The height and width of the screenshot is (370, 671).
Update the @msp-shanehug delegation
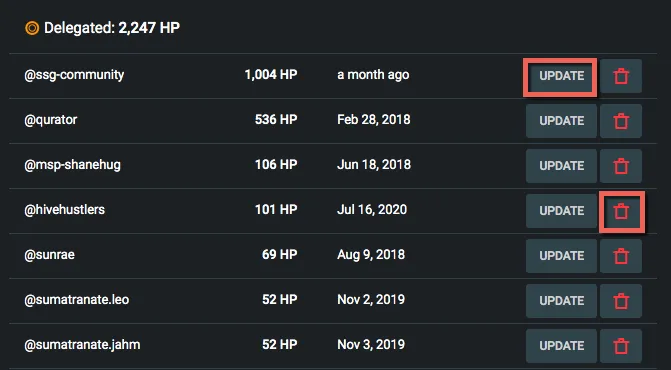click(561, 166)
